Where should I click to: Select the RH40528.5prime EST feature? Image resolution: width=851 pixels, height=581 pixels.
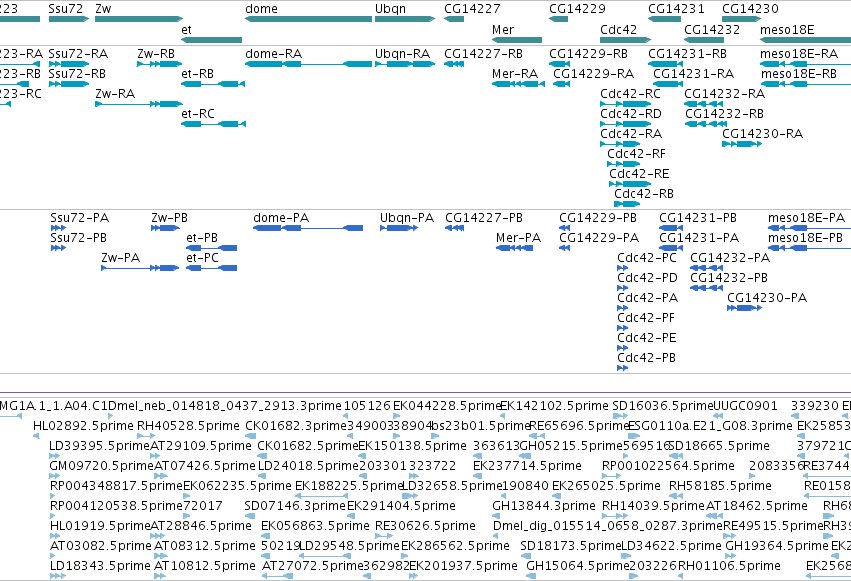pyautogui.click(x=146, y=436)
